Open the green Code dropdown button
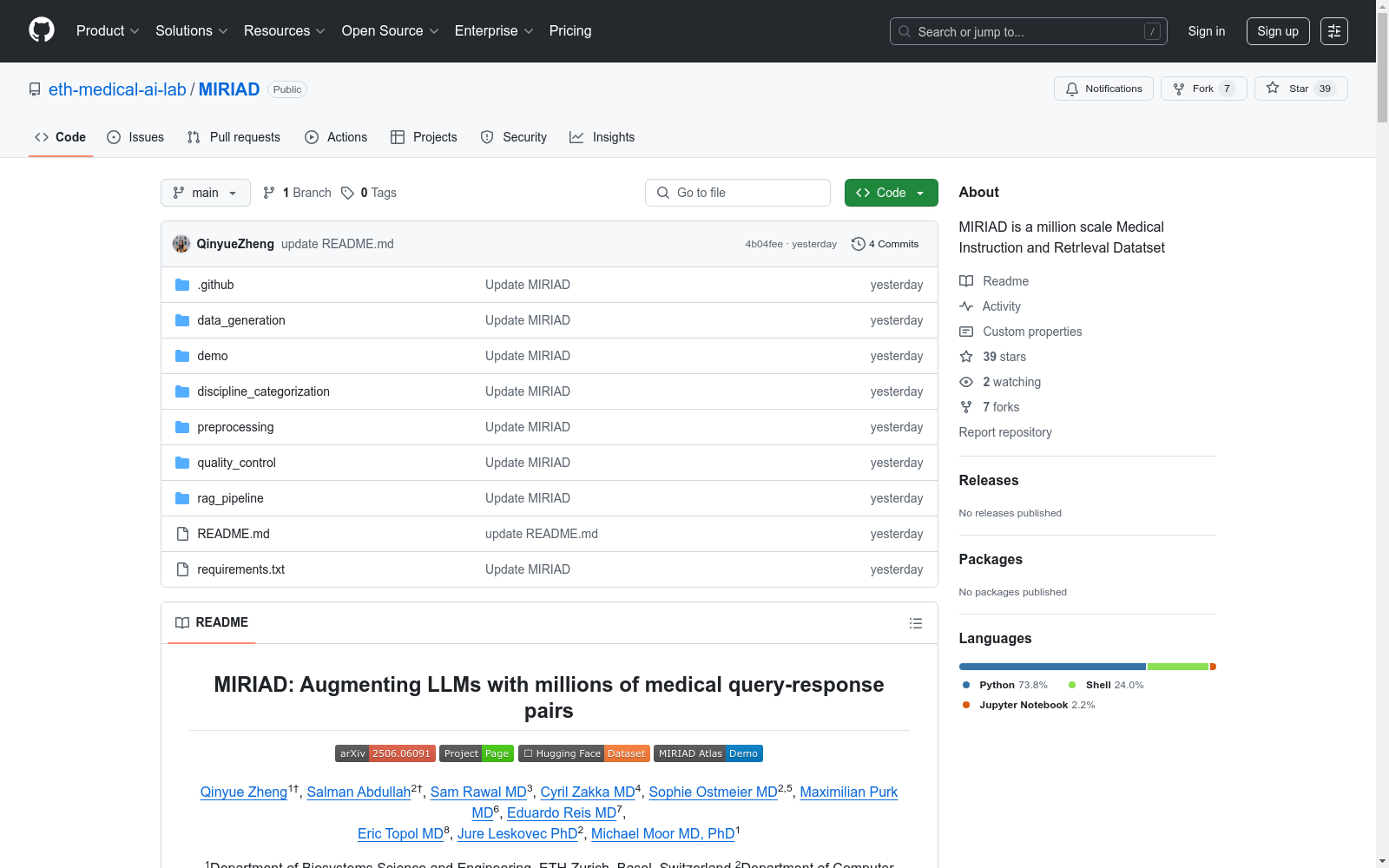Viewport: 1389px width, 868px height. point(892,193)
